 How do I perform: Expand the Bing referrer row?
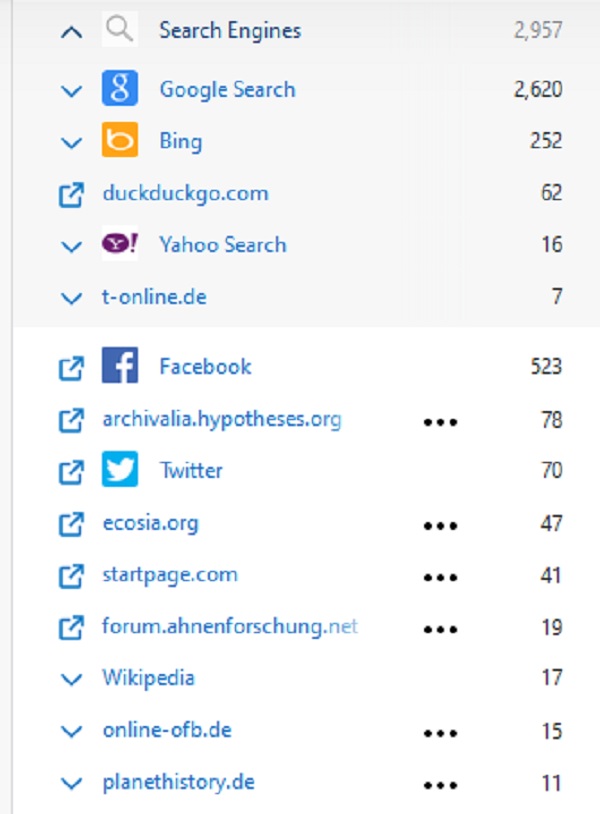coord(70,142)
